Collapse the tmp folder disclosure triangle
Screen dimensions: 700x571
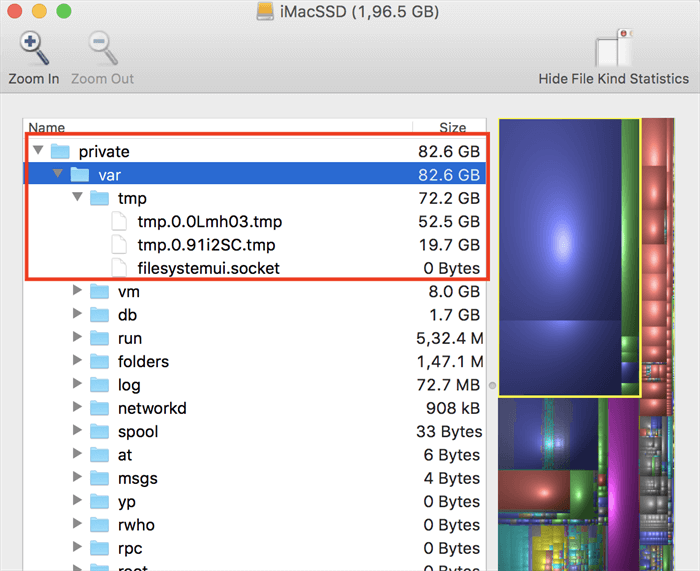[77, 198]
